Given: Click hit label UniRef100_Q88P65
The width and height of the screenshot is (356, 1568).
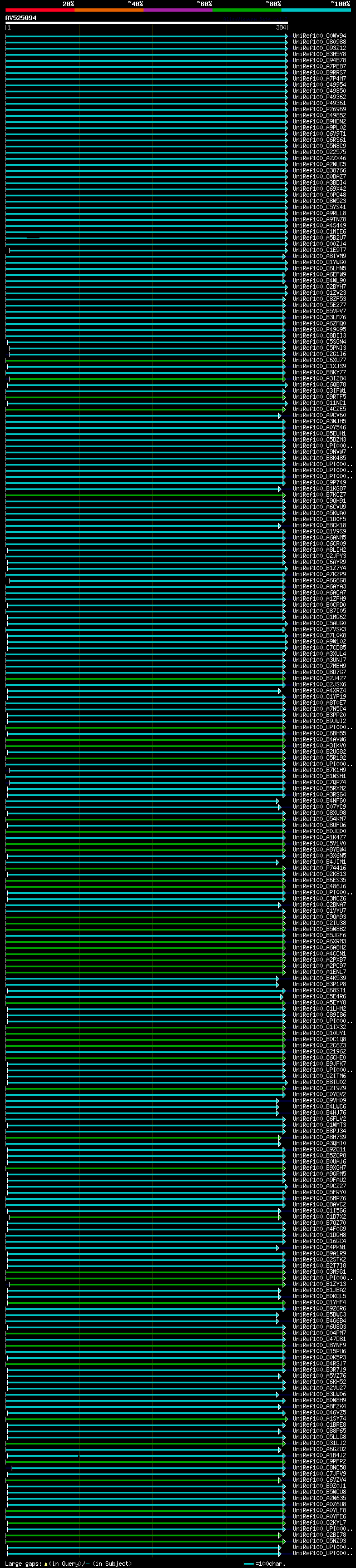Looking at the screenshot, I should (x=319, y=1431).
